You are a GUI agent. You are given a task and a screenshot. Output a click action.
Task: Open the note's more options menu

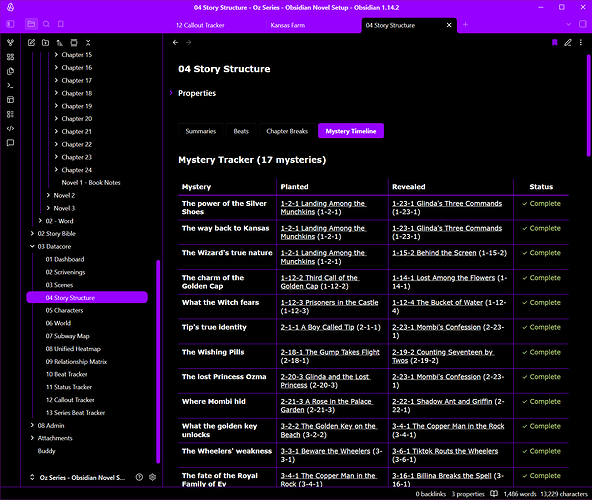click(x=581, y=42)
